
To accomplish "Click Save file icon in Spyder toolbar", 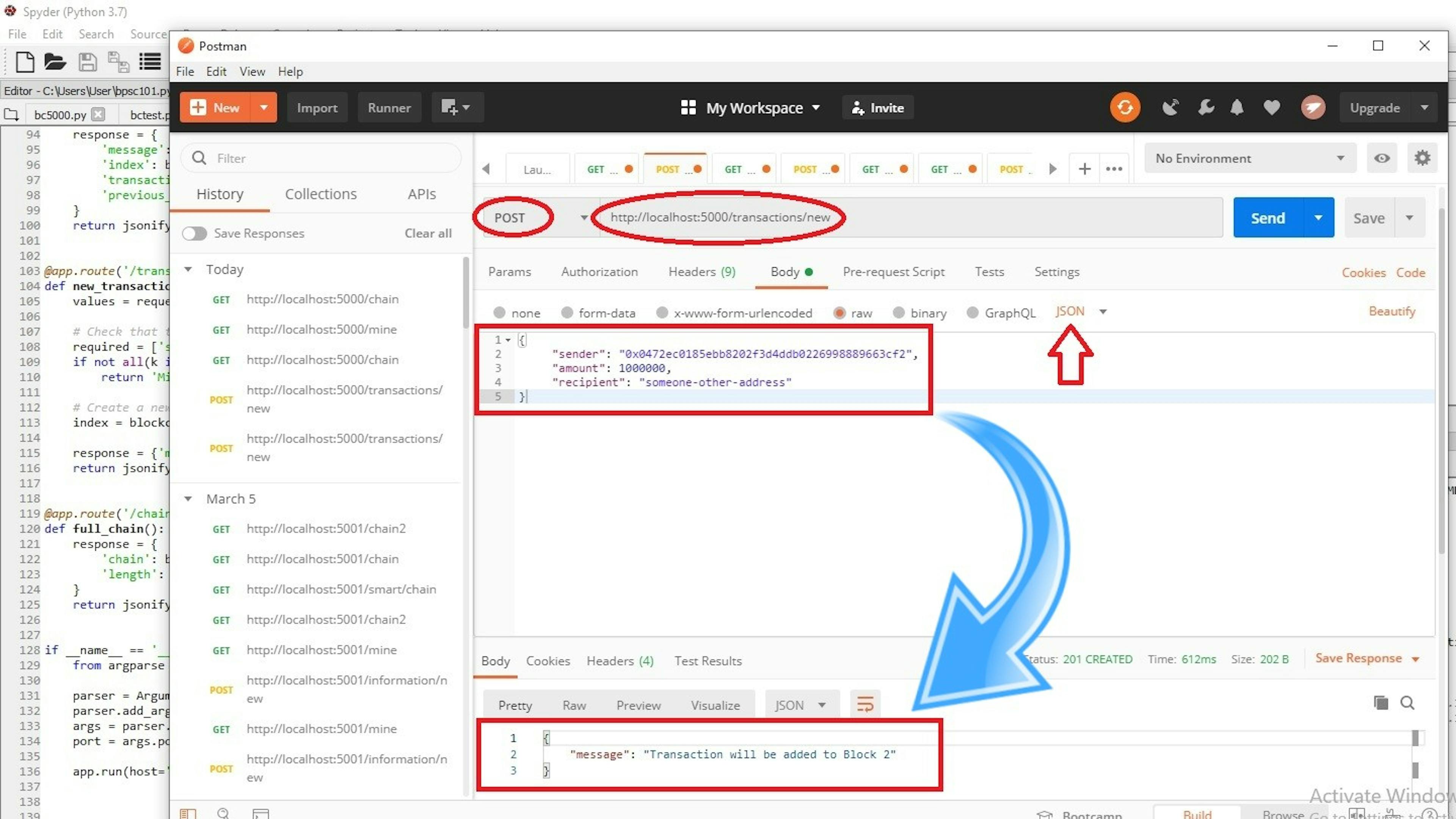I will [87, 62].
